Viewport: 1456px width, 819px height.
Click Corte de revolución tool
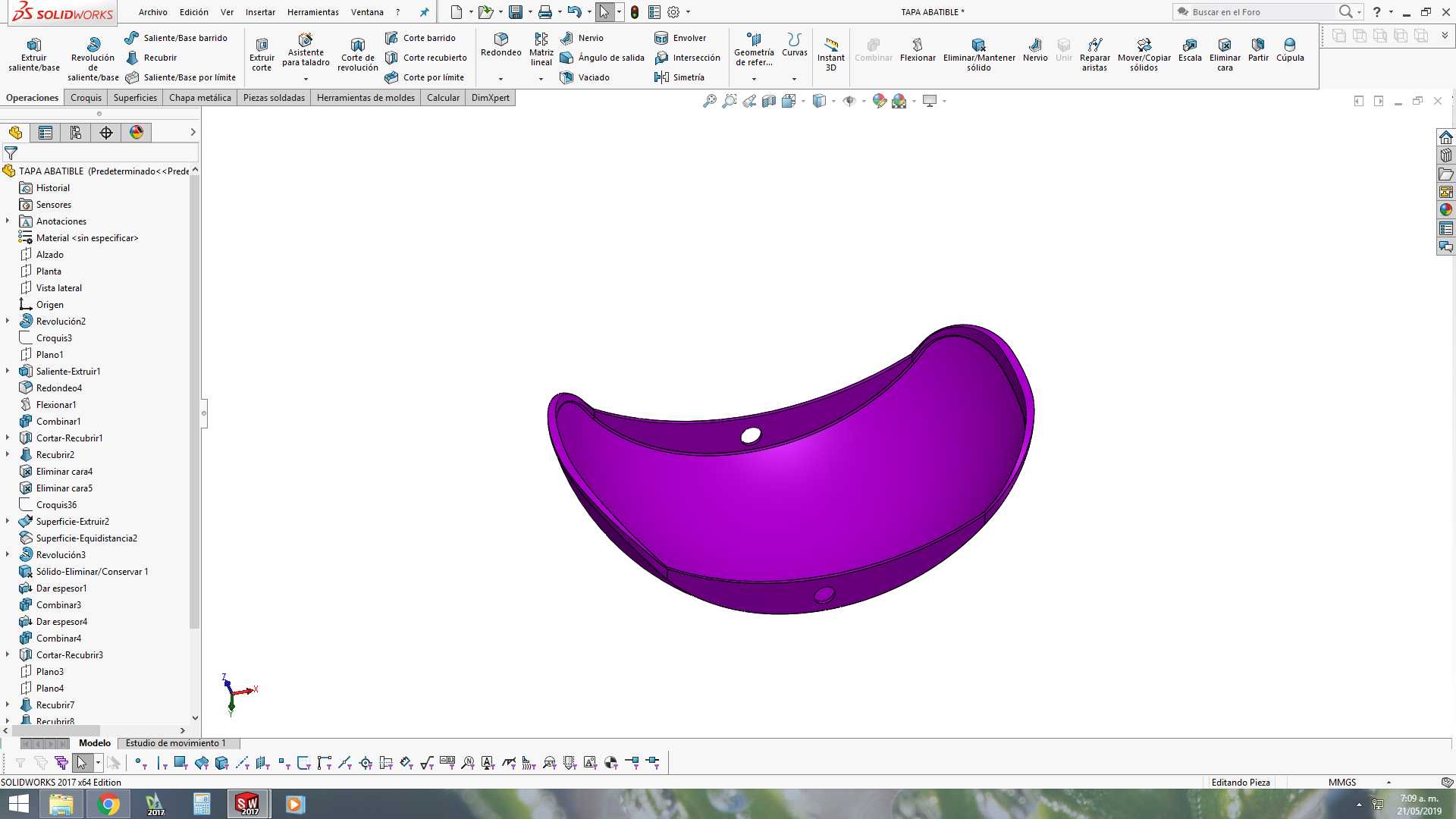357,54
